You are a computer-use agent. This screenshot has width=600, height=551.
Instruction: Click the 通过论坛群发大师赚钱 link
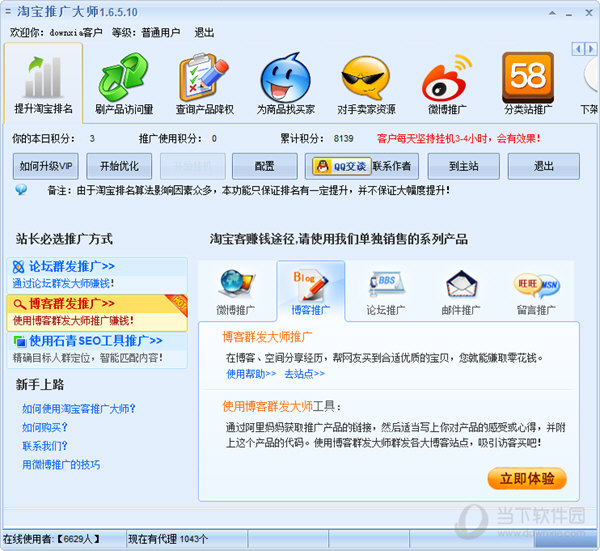click(63, 284)
